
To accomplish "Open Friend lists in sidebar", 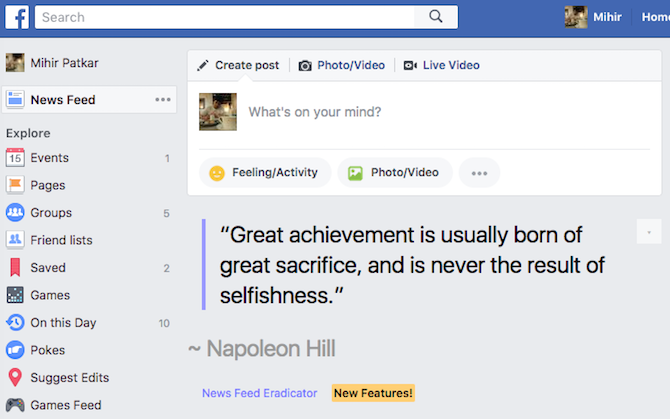I will 62,240.
